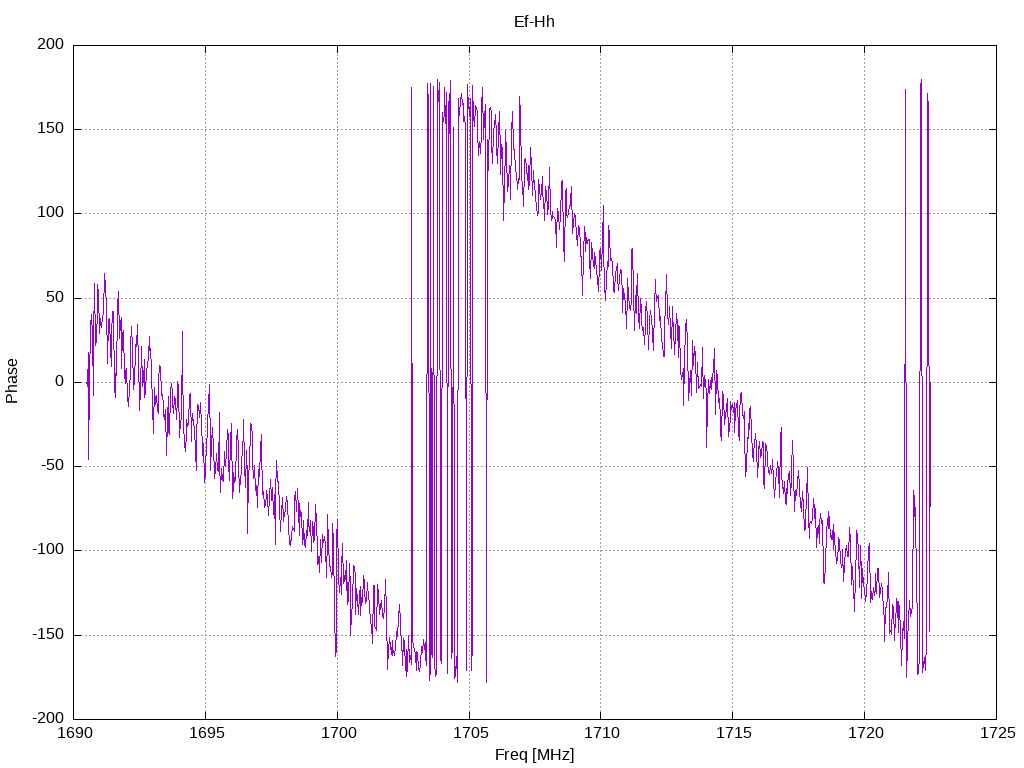The width and height of the screenshot is (1024, 768).
Task: Click the y-axis tick label 50
Action: coord(56,298)
